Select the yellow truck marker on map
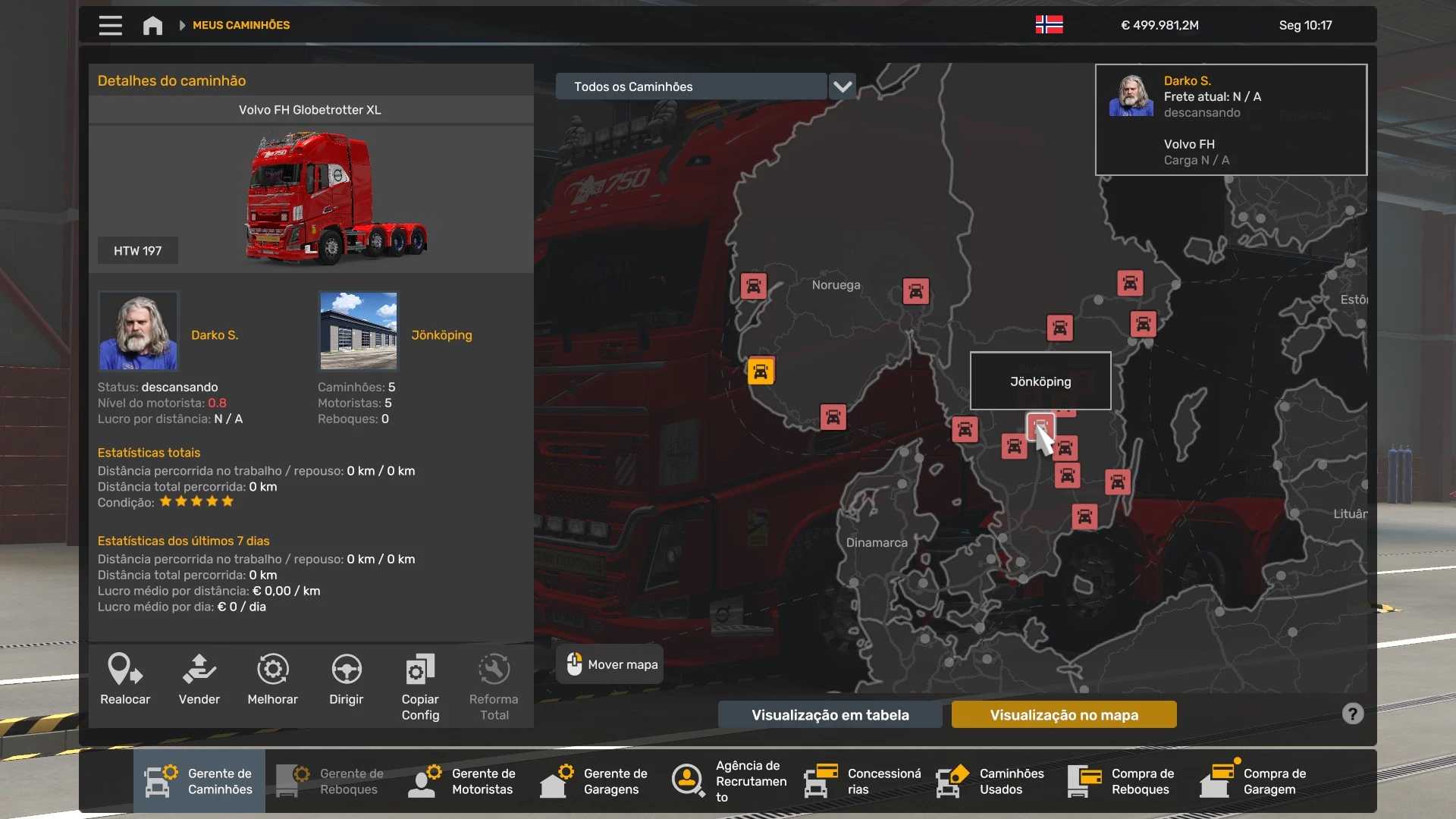 click(x=761, y=372)
